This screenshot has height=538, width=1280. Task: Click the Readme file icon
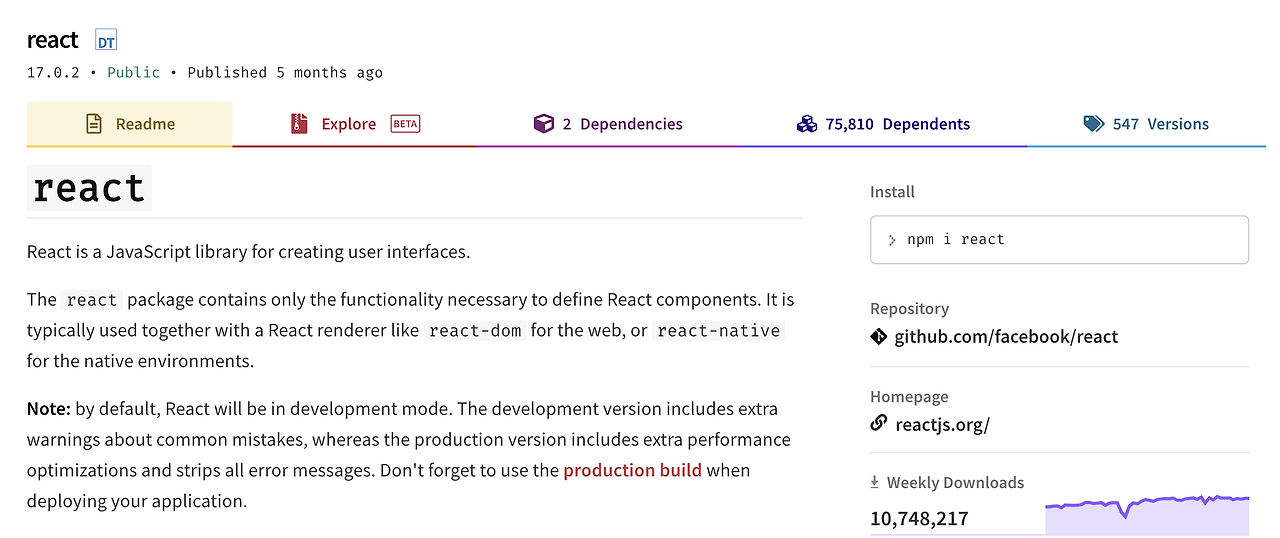pos(94,124)
